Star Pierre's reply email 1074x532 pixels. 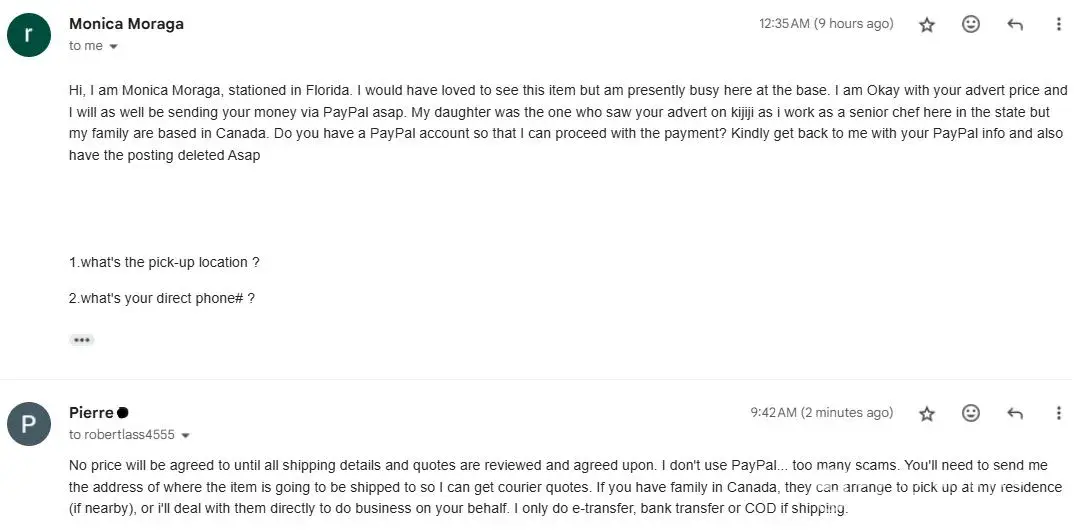point(927,414)
